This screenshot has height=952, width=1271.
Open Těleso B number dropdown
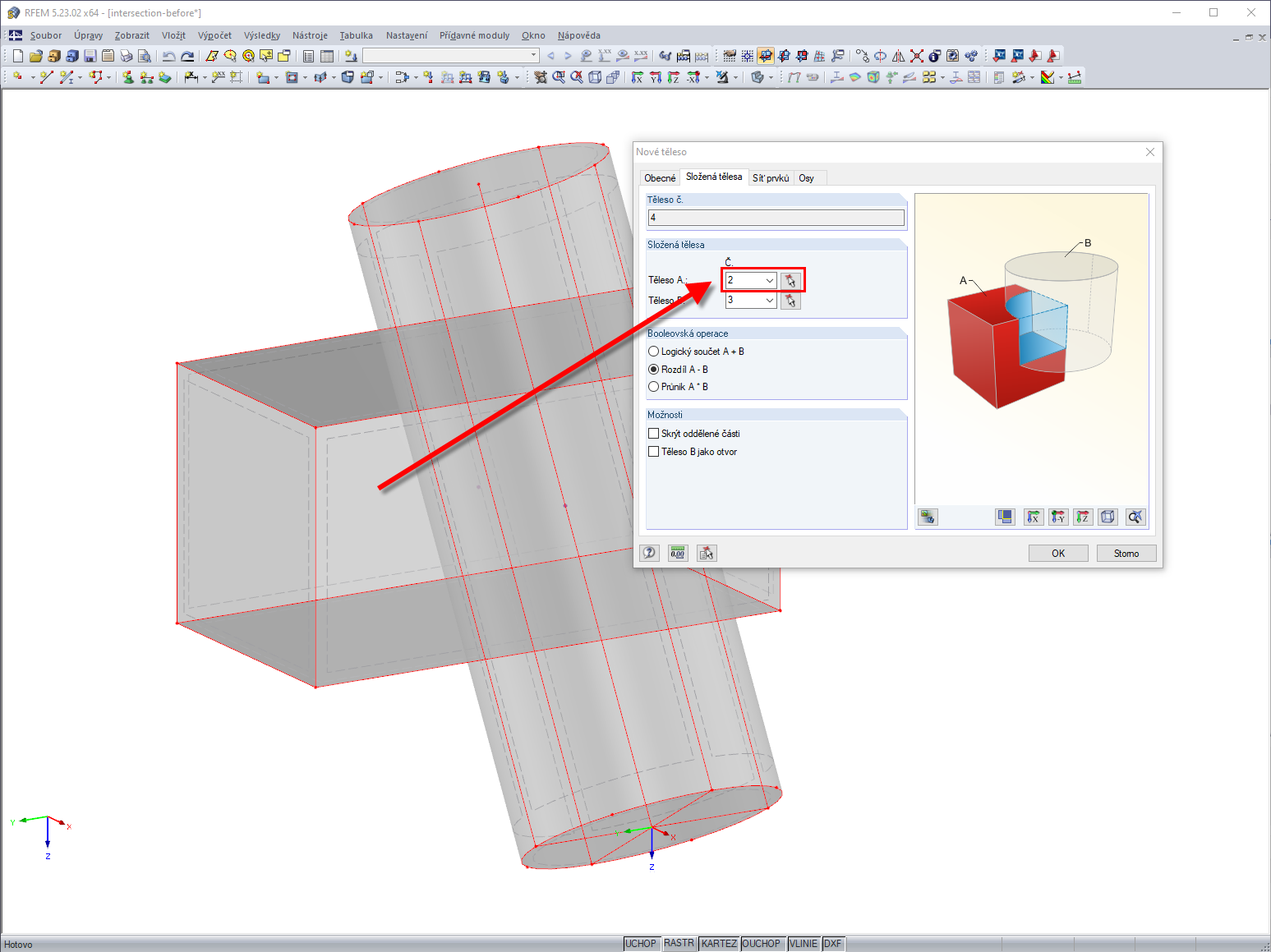770,301
